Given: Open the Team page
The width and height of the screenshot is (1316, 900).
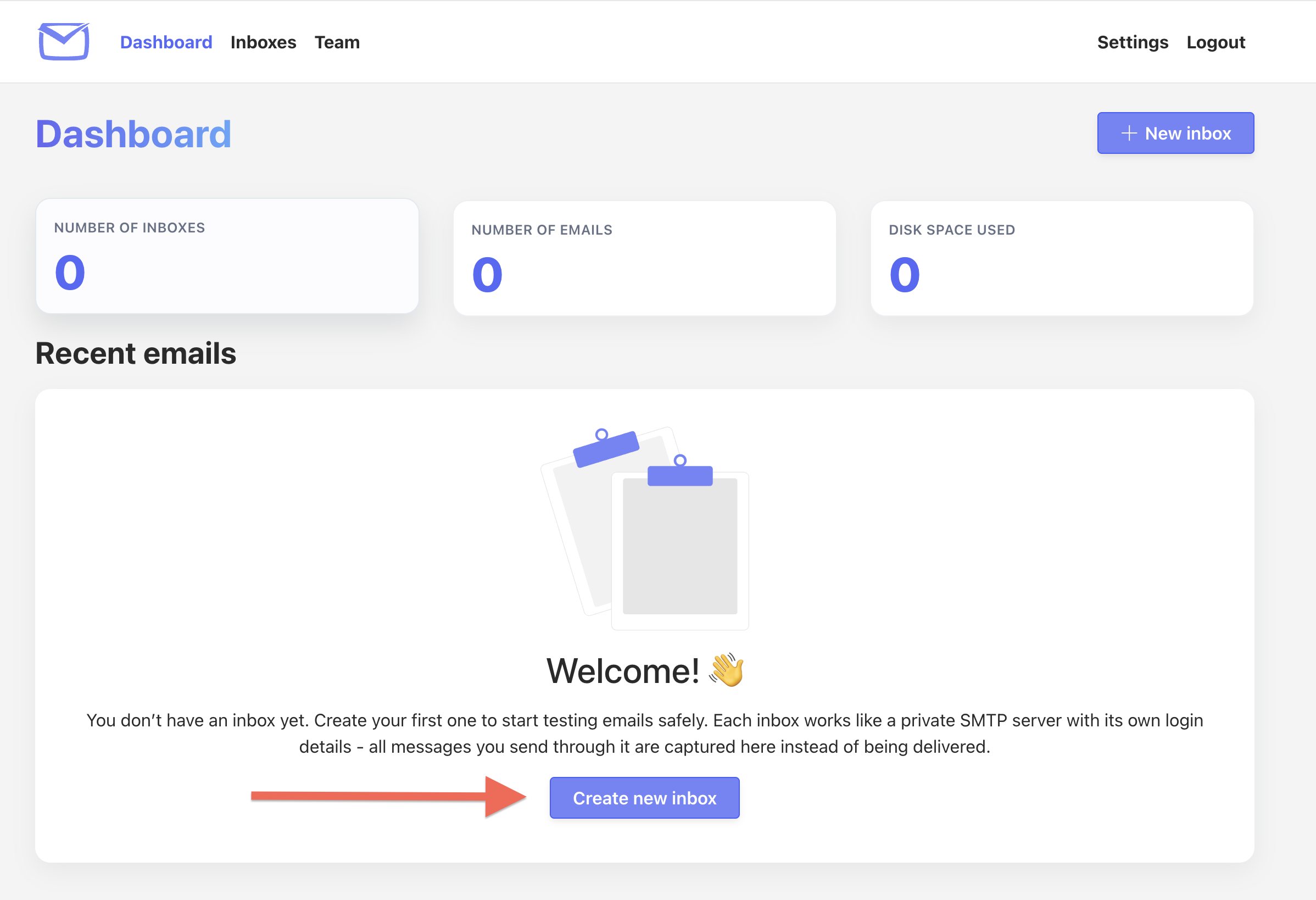Looking at the screenshot, I should click(337, 42).
